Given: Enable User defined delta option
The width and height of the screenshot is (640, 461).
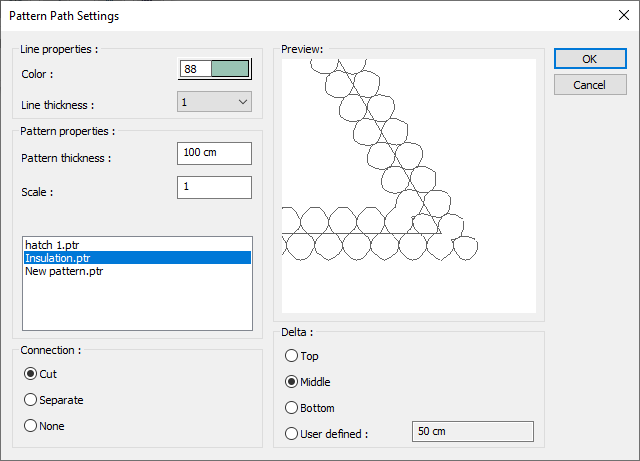Looking at the screenshot, I should (x=292, y=434).
